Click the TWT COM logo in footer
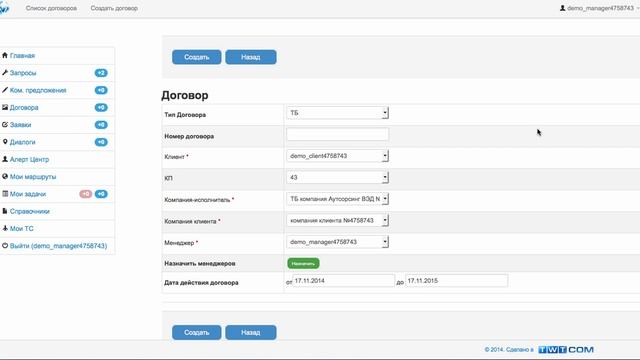 566,349
